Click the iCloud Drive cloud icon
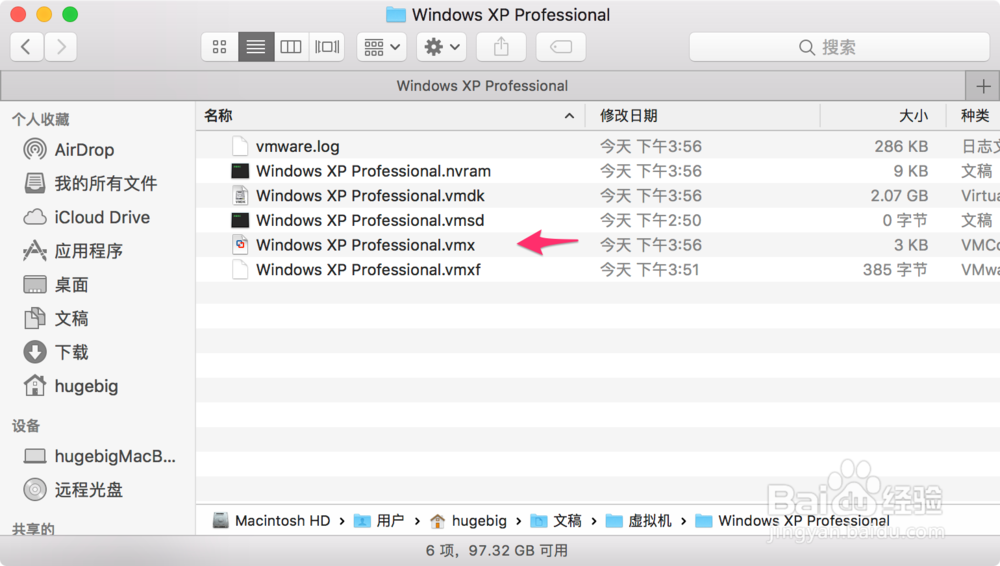Image resolution: width=1000 pixels, height=566 pixels. pyautogui.click(x=34, y=217)
